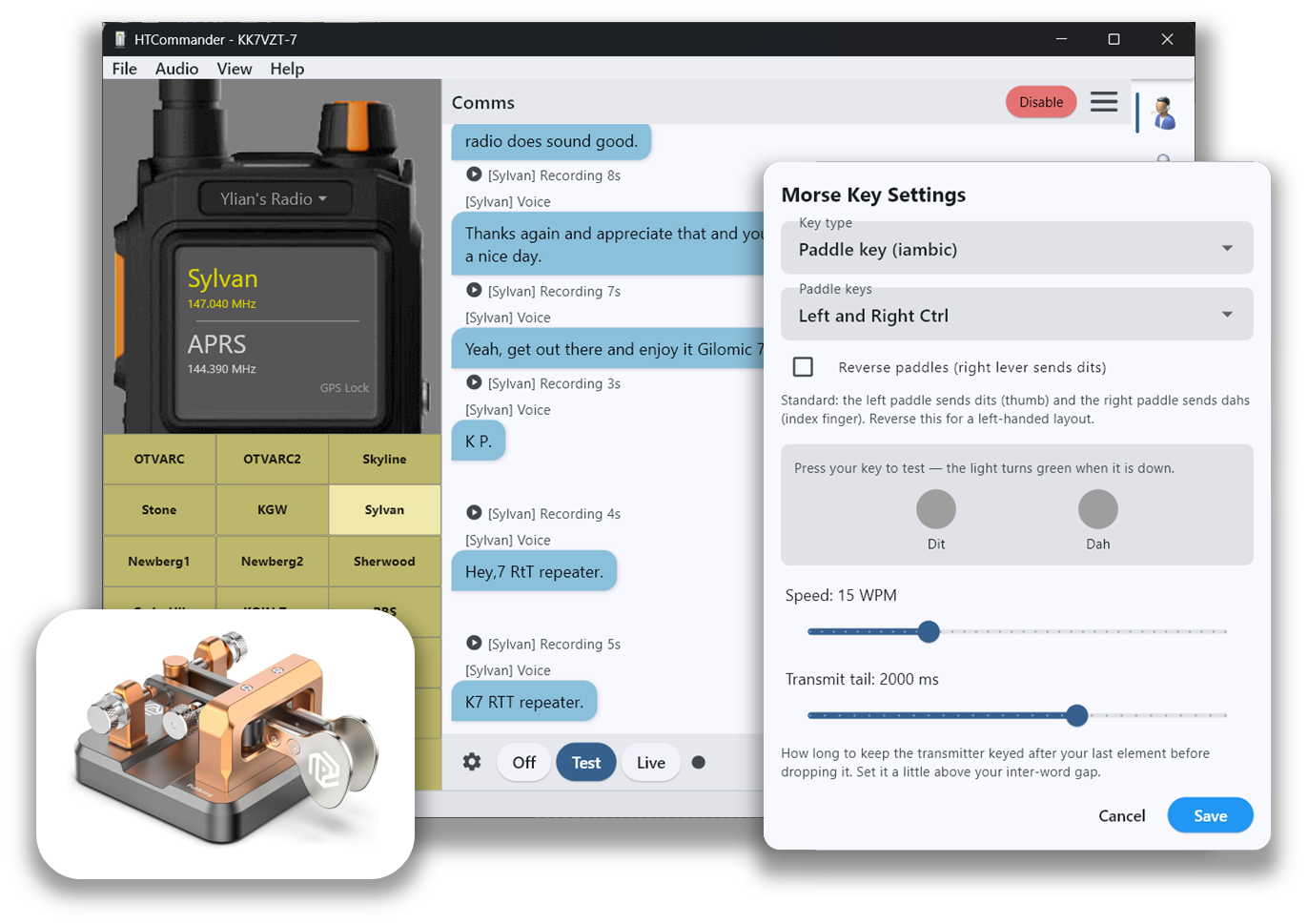
Task: Click the 'Hey,7 RtT repeater.' message bubble
Action: click(x=534, y=572)
